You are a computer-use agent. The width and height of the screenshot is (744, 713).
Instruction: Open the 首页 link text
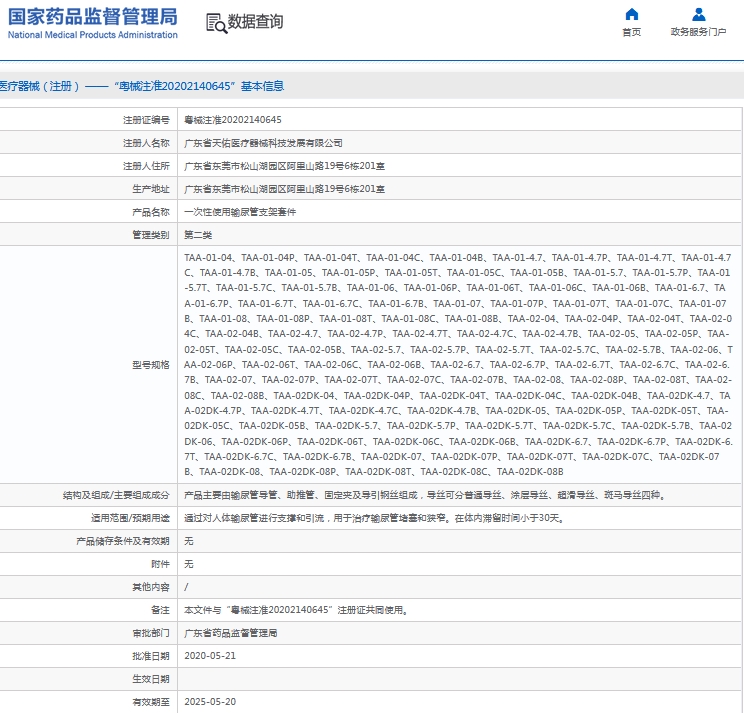click(x=632, y=32)
